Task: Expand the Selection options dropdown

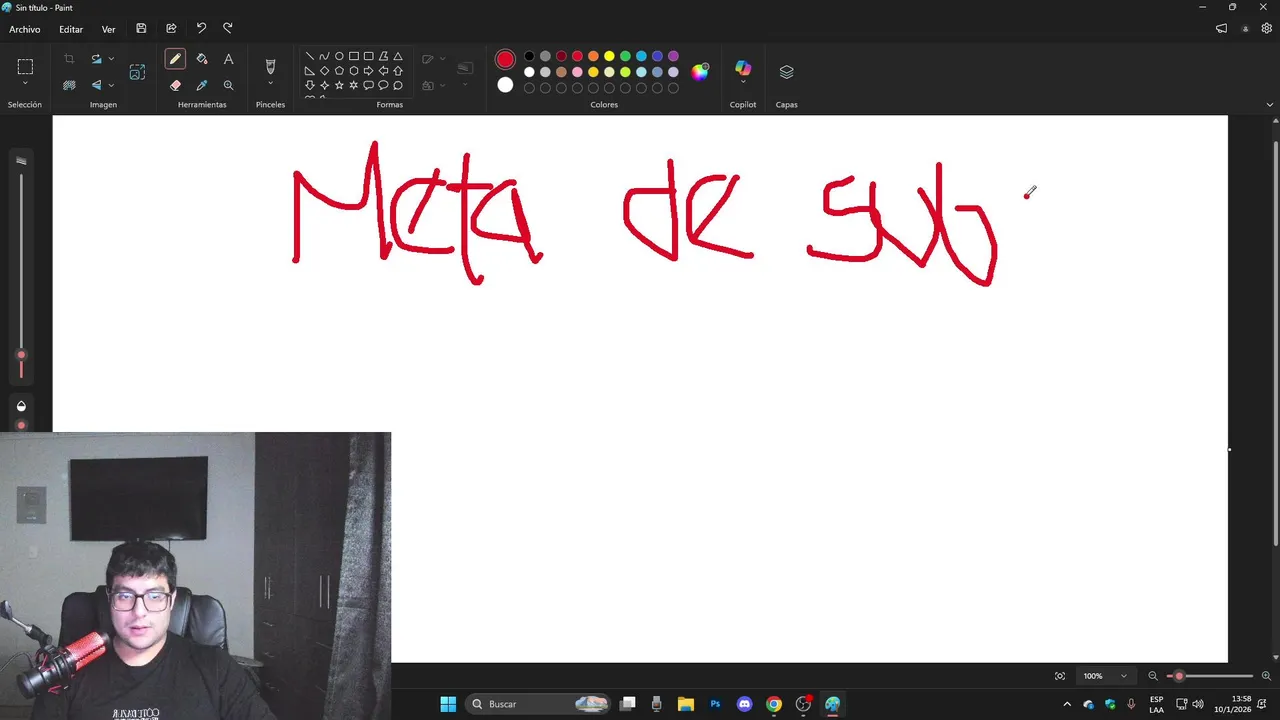Action: (x=25, y=85)
